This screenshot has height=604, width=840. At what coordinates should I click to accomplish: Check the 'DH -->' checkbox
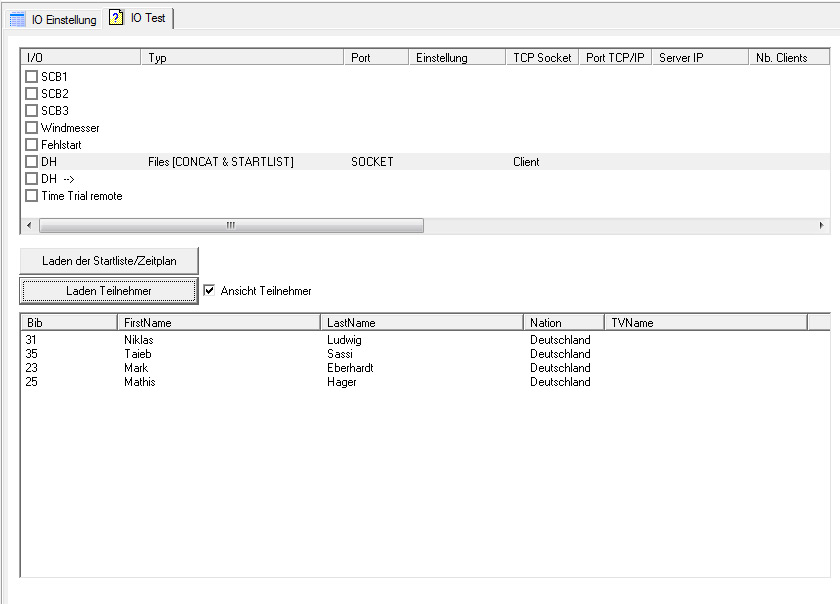(x=32, y=179)
